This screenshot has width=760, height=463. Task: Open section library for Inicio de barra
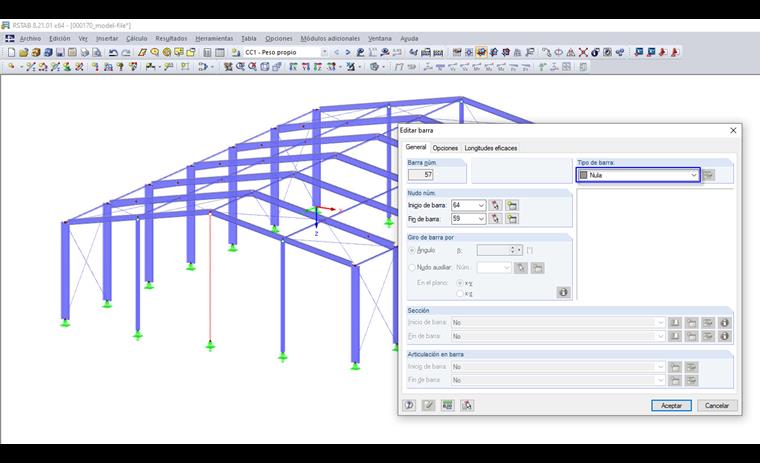675,322
